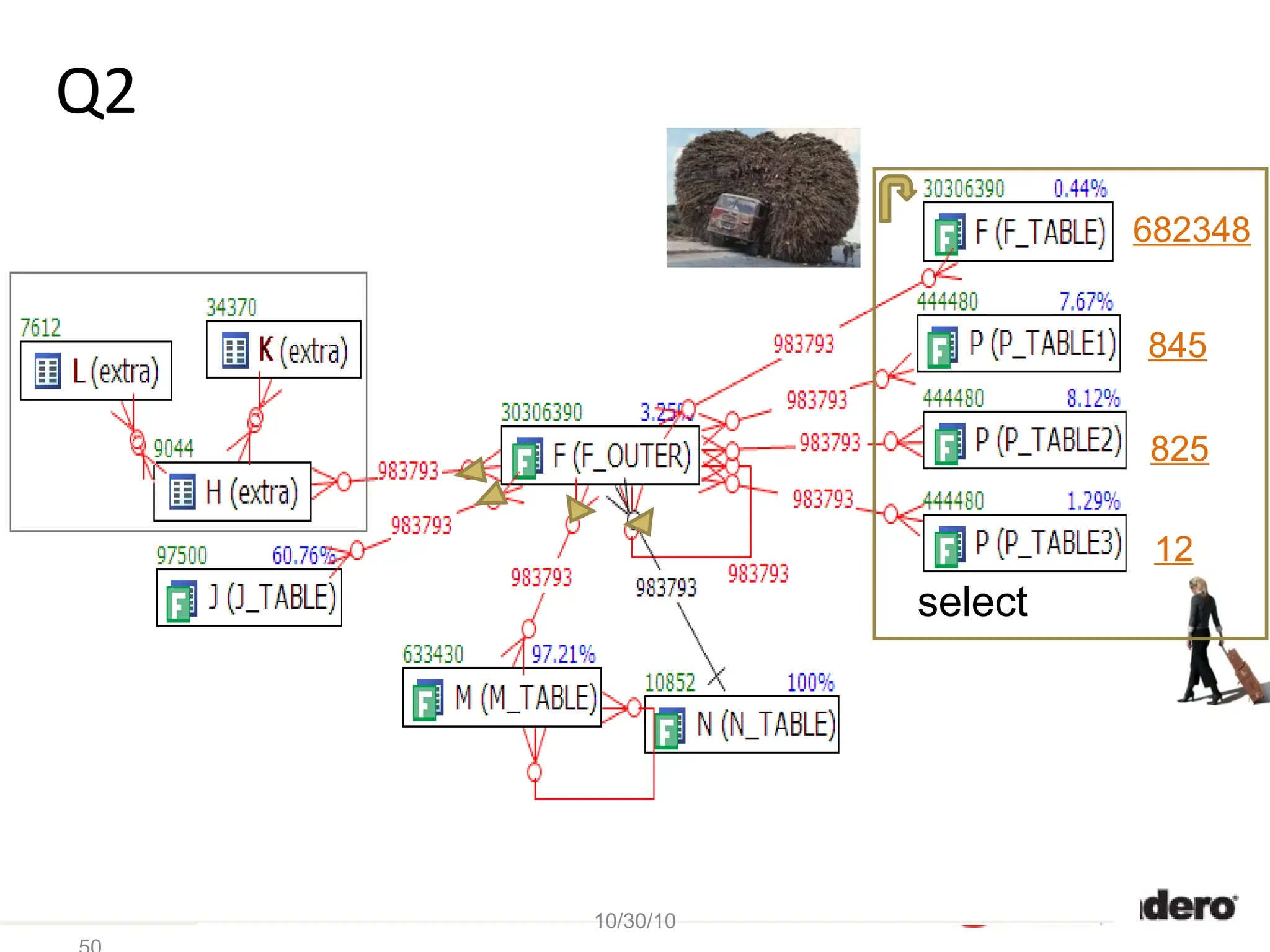Click the N_TABLE node icon
1270x952 pixels.
pyautogui.click(x=670, y=727)
